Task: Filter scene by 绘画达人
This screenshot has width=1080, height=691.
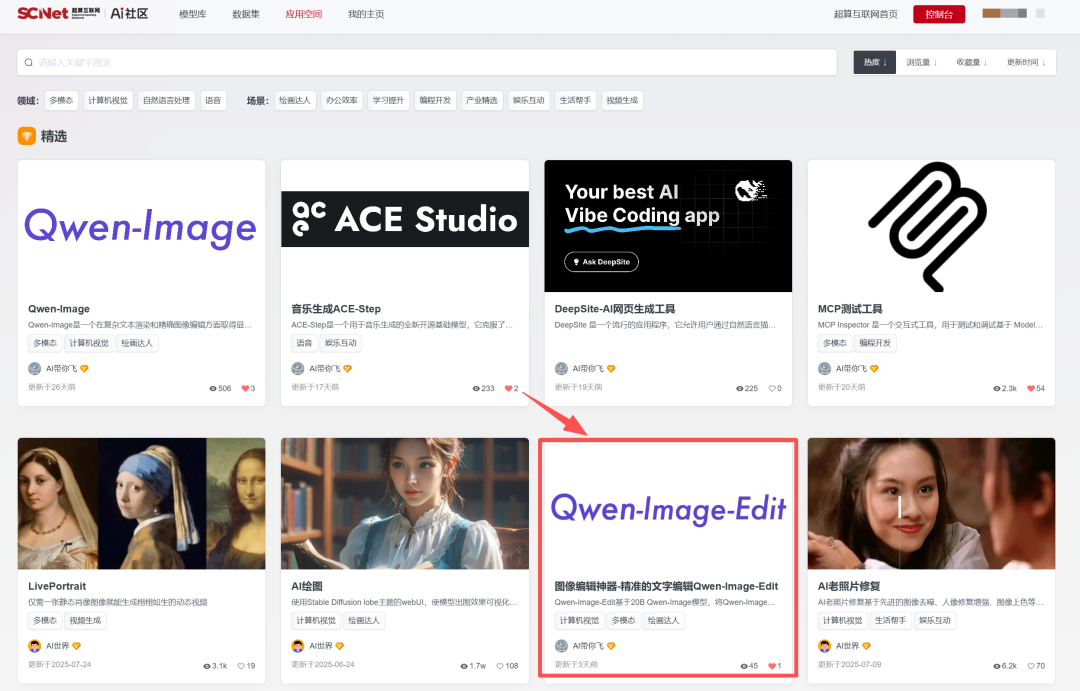Action: pyautogui.click(x=295, y=101)
